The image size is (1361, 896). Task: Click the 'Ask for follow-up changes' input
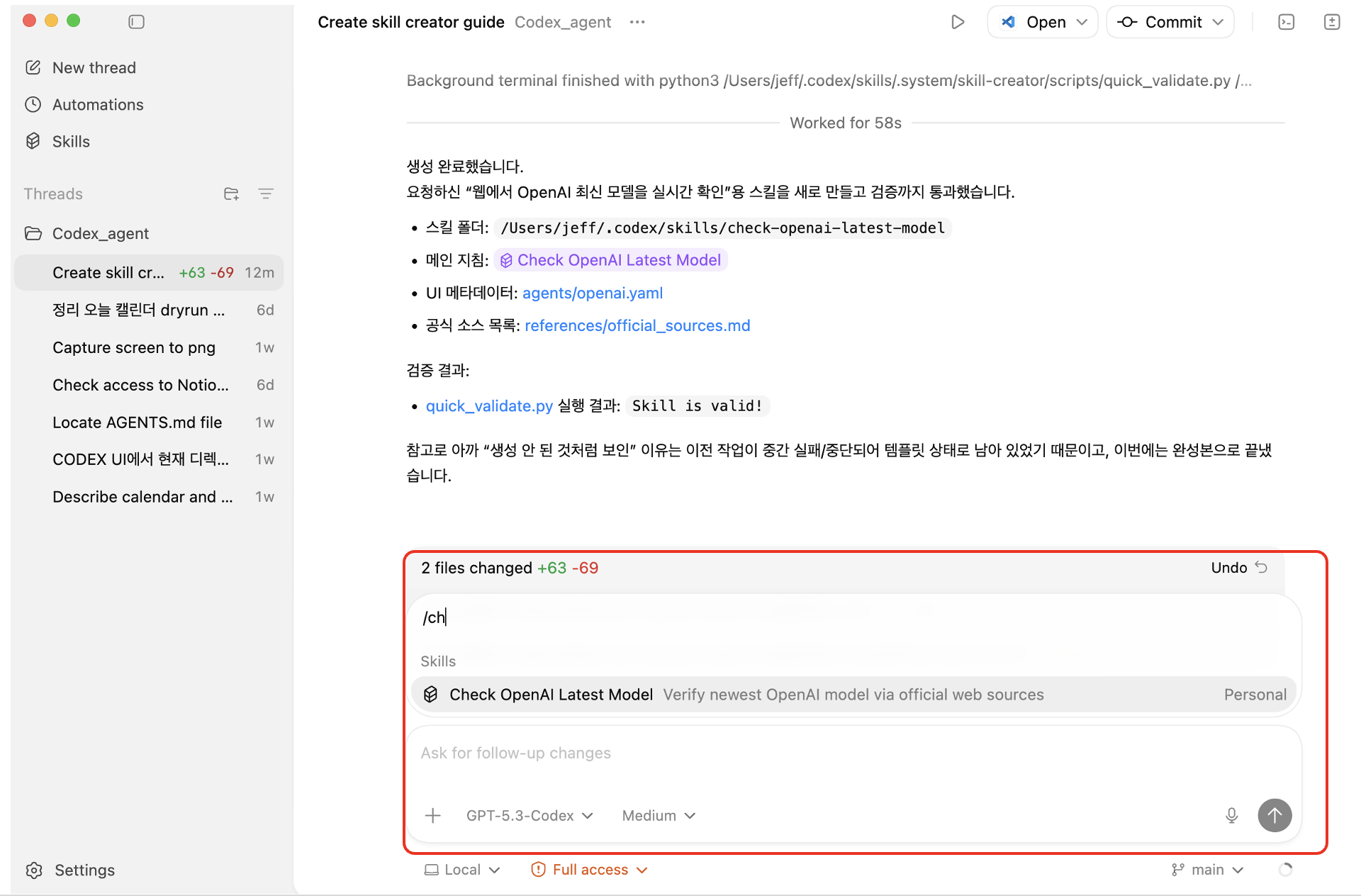click(853, 753)
